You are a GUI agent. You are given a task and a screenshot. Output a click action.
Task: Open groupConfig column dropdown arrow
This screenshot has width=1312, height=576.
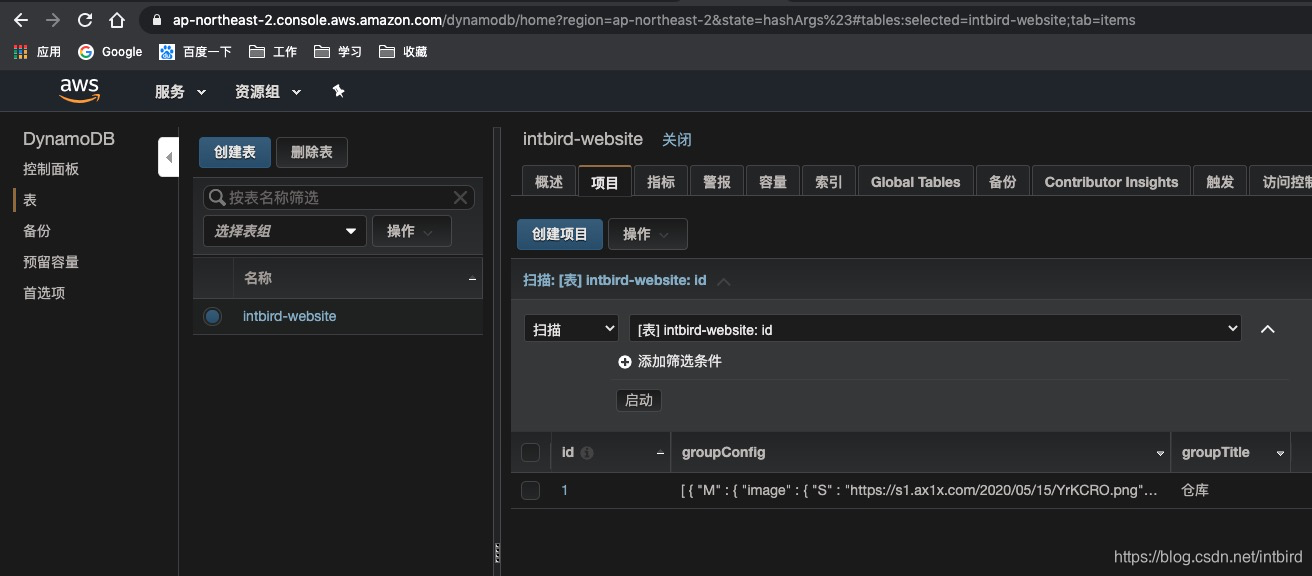1160,454
